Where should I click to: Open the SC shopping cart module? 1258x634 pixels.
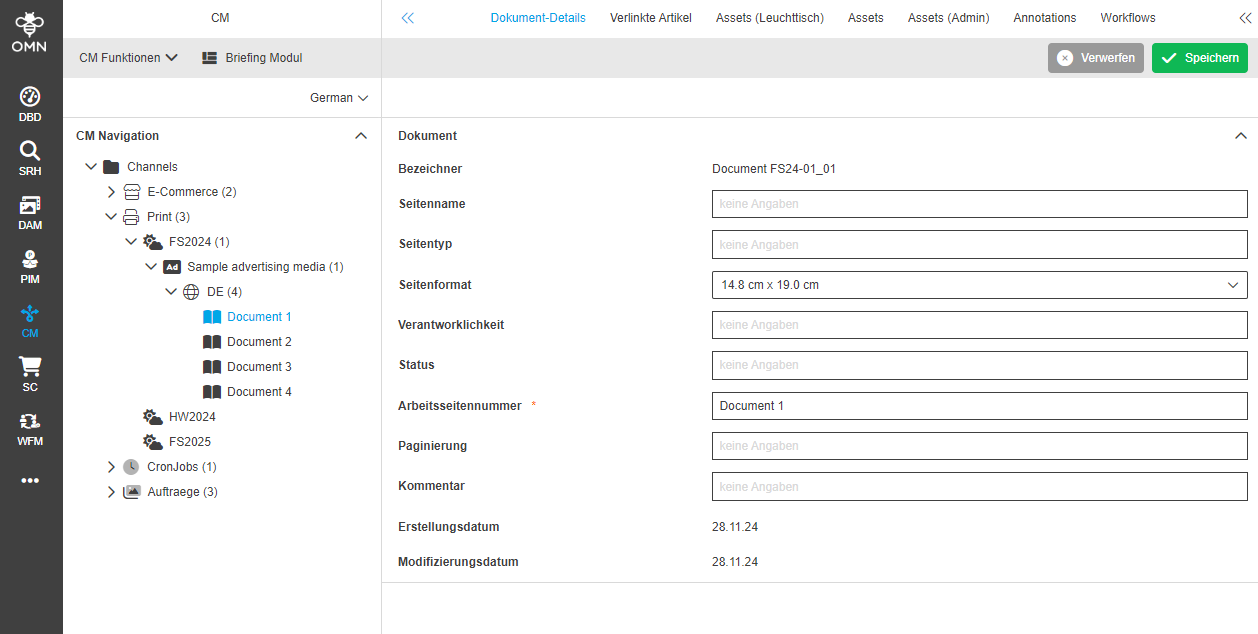pos(30,374)
